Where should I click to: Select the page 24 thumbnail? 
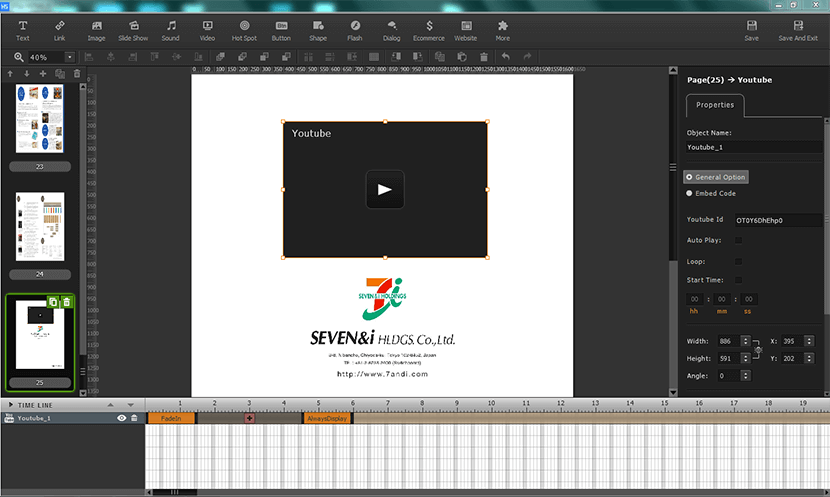(40, 227)
